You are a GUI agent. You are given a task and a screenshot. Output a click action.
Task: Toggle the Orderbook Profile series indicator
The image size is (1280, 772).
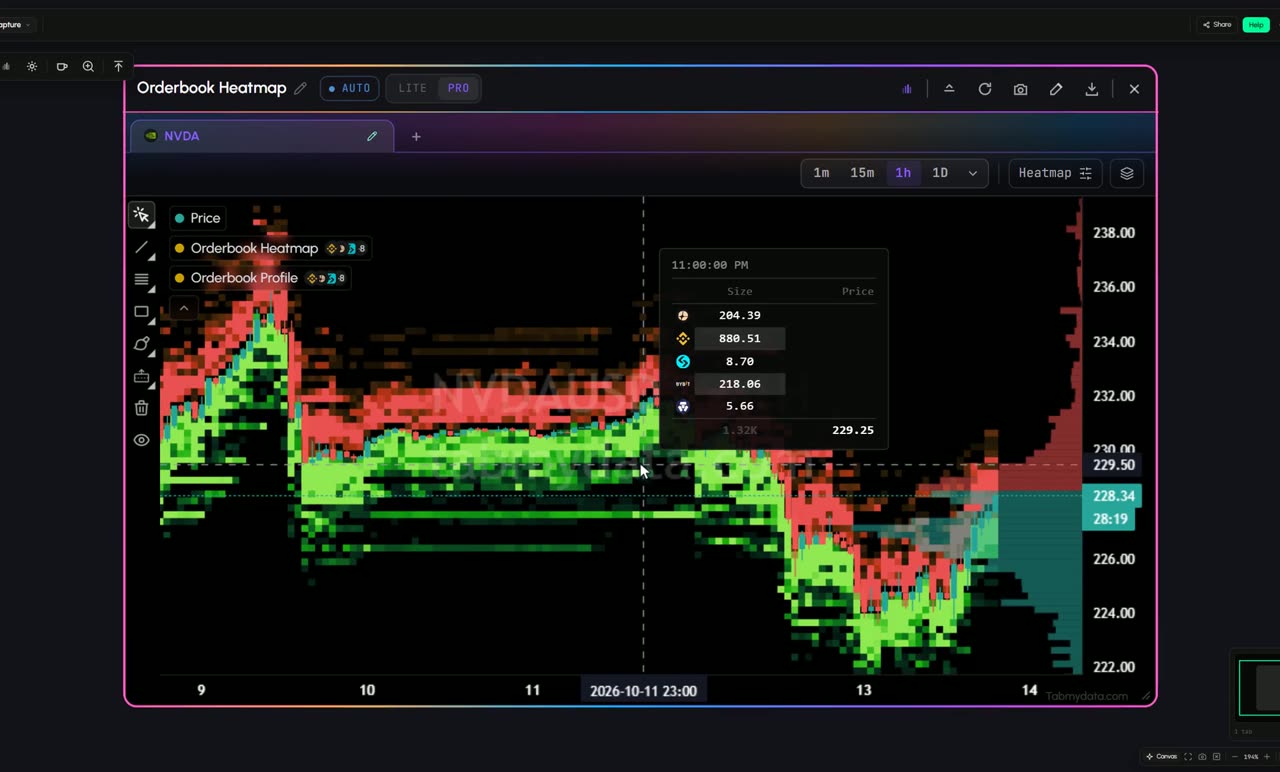tap(260, 278)
